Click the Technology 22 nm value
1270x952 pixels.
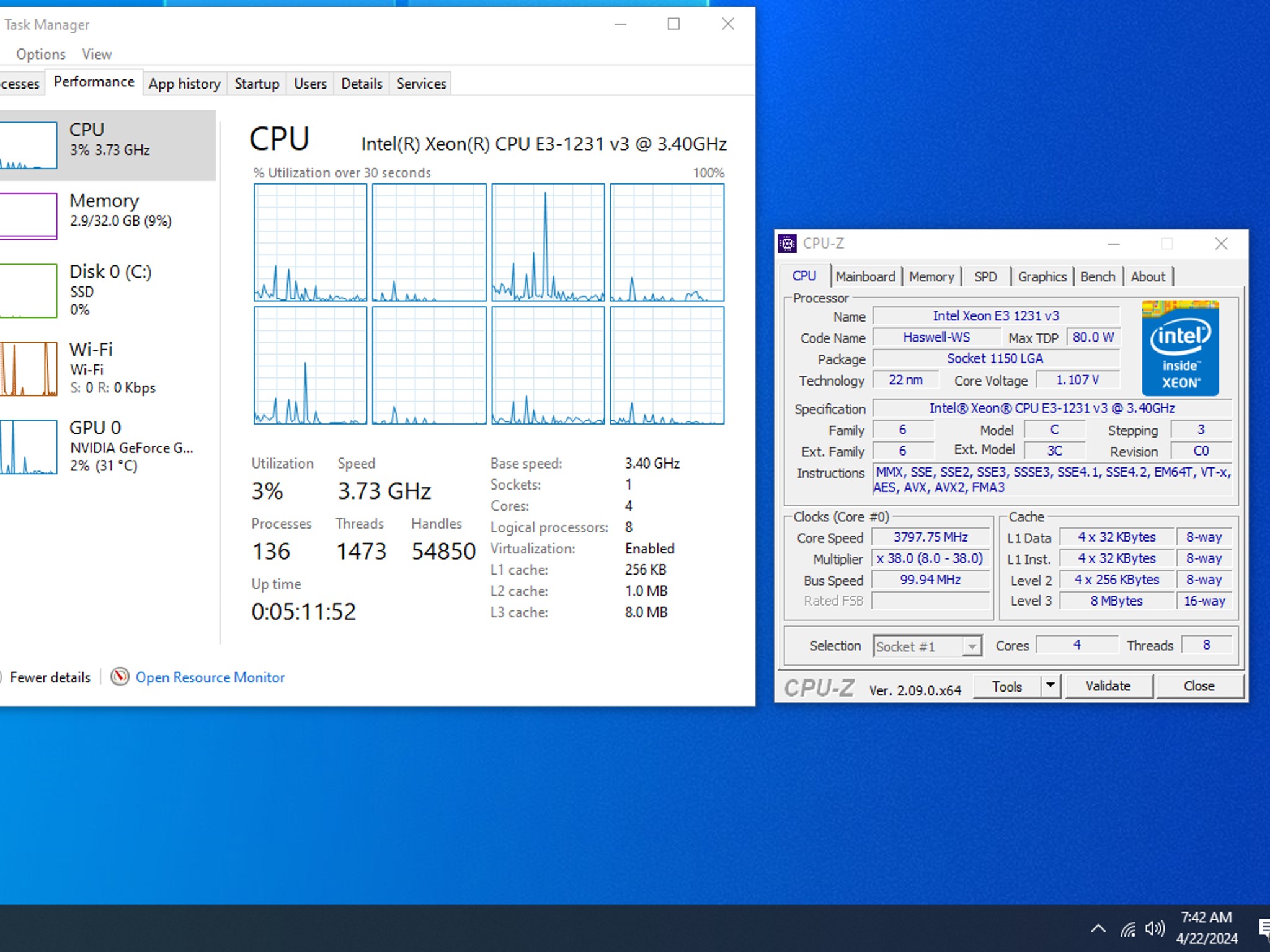tap(905, 380)
